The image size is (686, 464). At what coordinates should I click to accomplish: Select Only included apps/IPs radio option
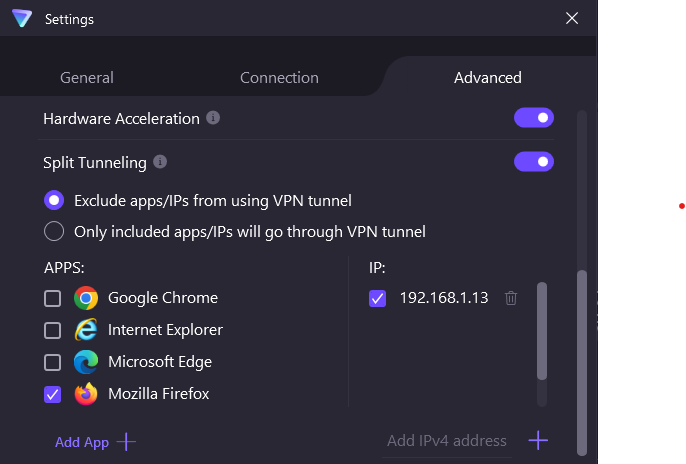click(54, 232)
